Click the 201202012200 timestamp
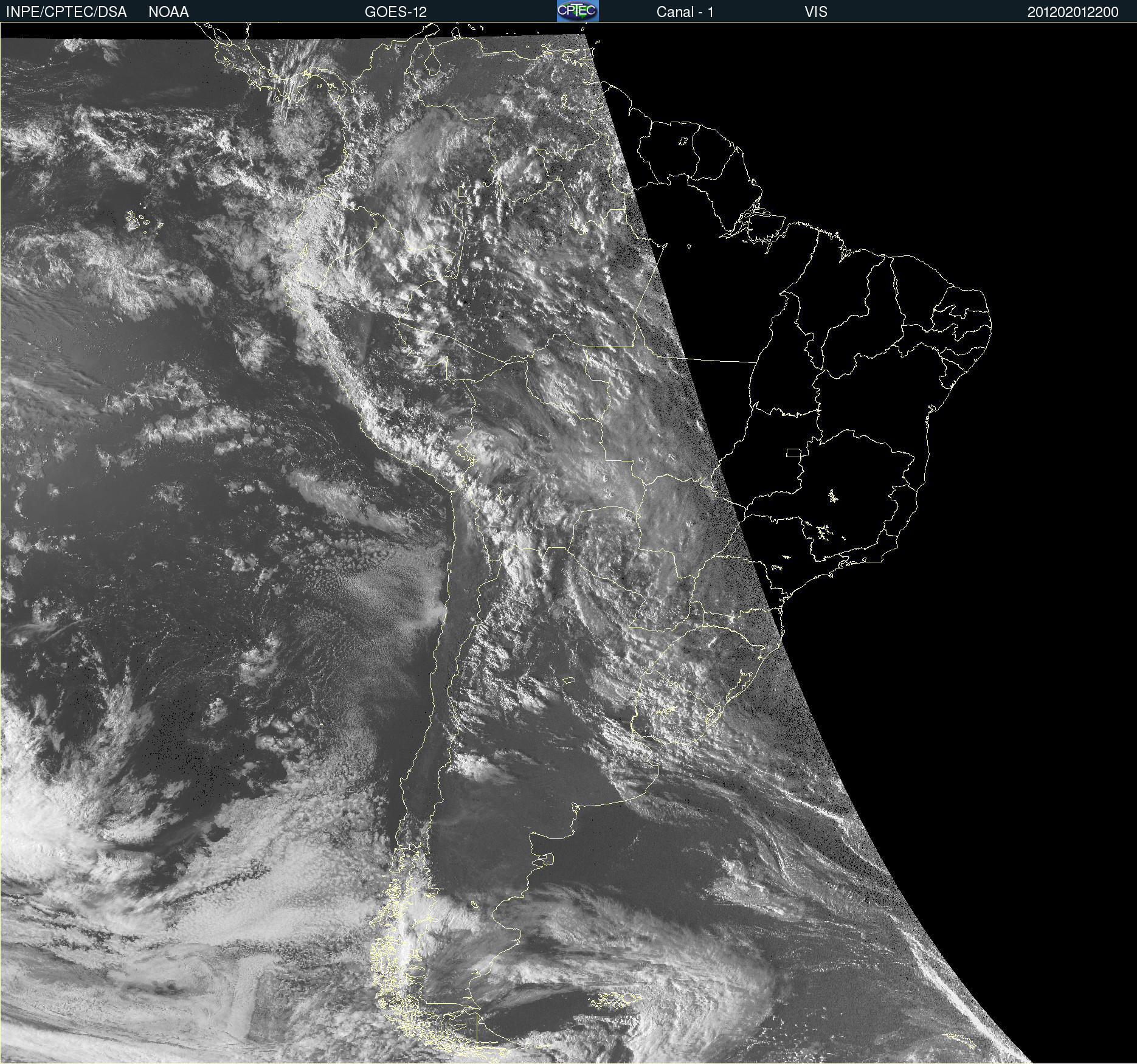Viewport: 1137px width, 1064px height. pyautogui.click(x=1073, y=12)
